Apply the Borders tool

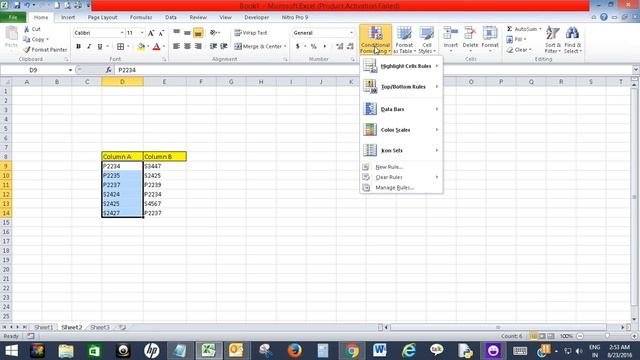pyautogui.click(x=120, y=47)
